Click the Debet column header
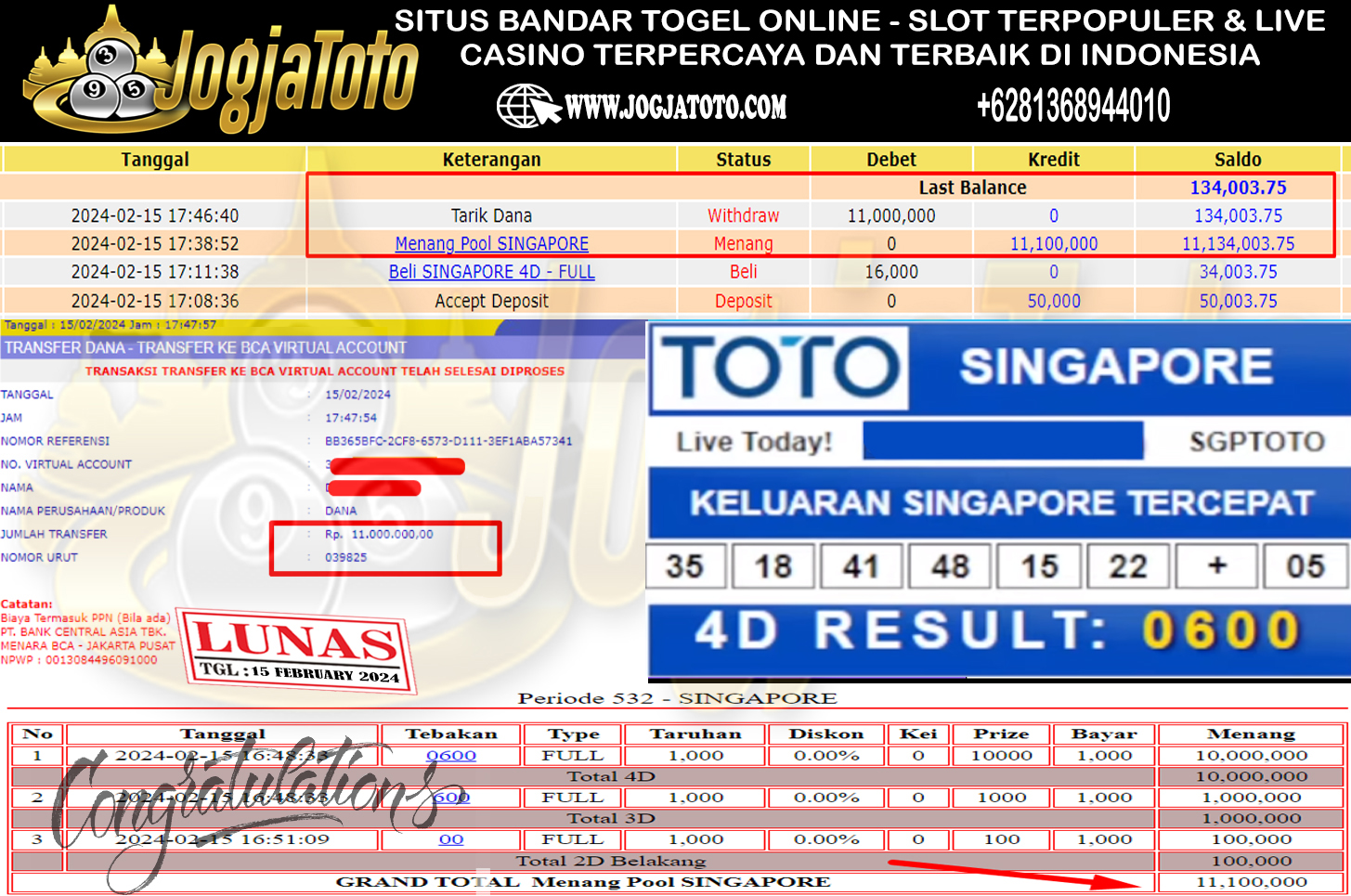This screenshot has height=896, width=1351. point(891,160)
